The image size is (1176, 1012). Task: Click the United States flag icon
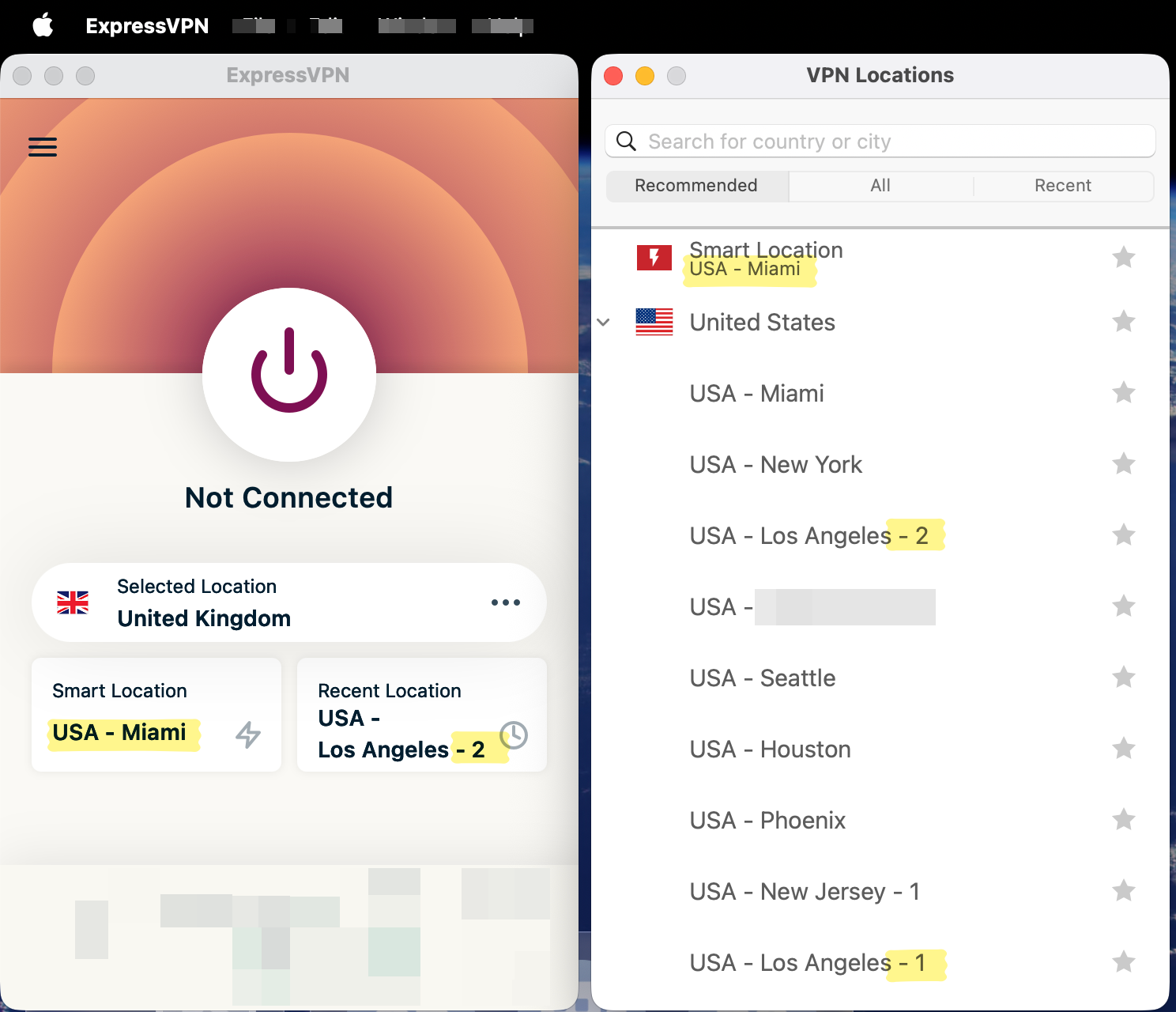pyautogui.click(x=654, y=322)
